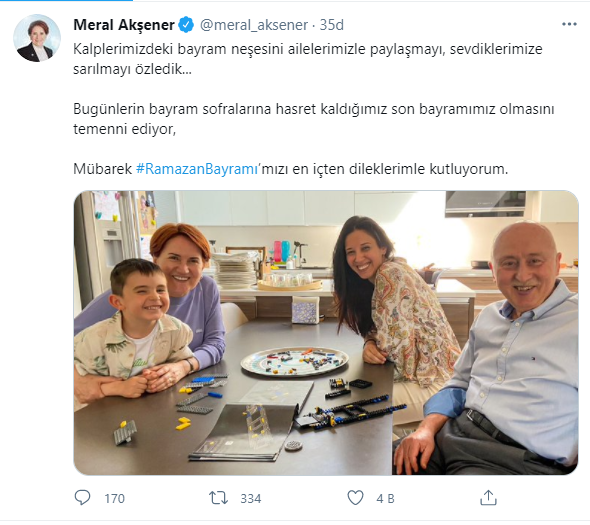Click the 170 replies count
590x525 pixels.
[x=114, y=499]
